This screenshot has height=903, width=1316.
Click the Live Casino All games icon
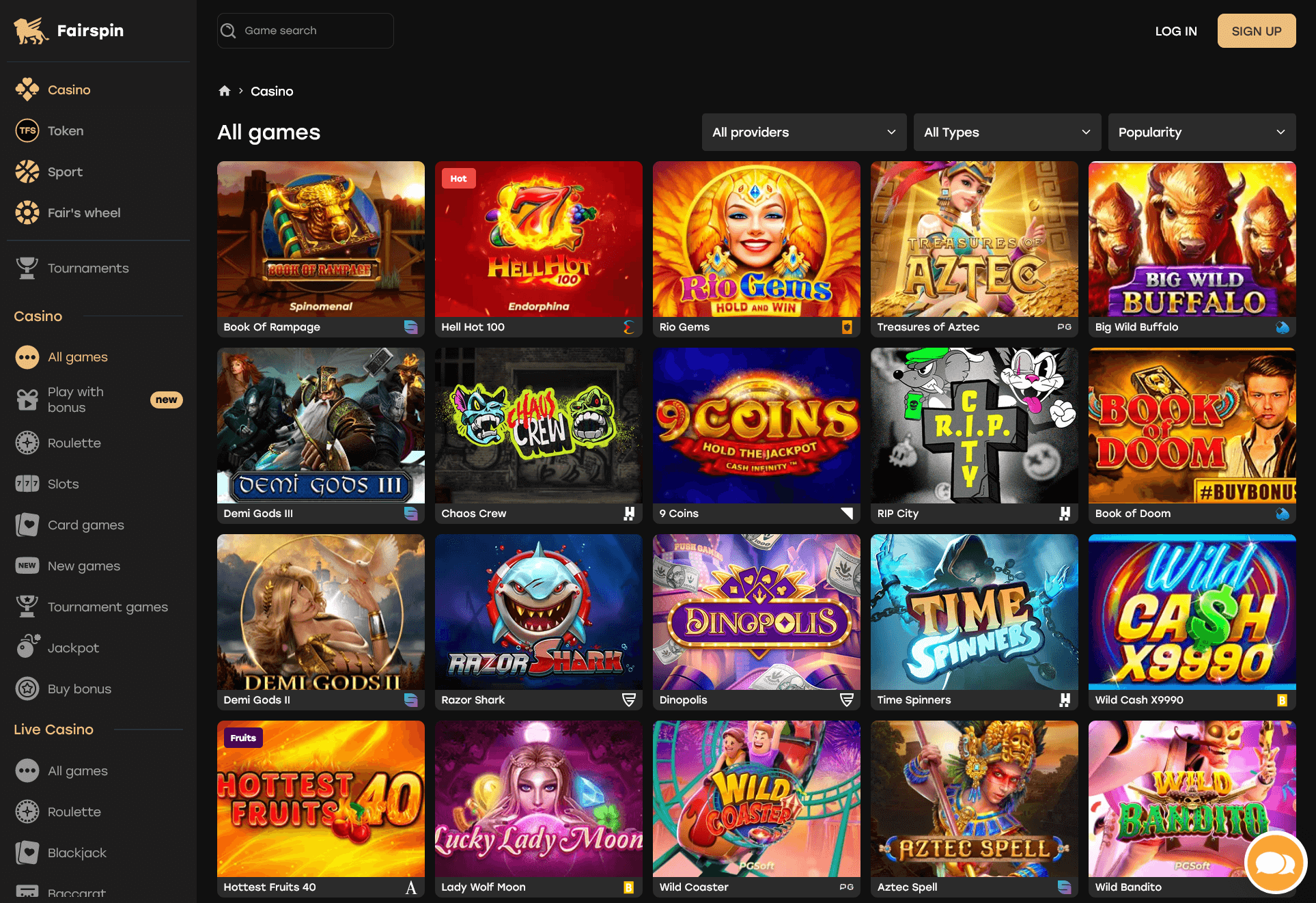pos(27,770)
